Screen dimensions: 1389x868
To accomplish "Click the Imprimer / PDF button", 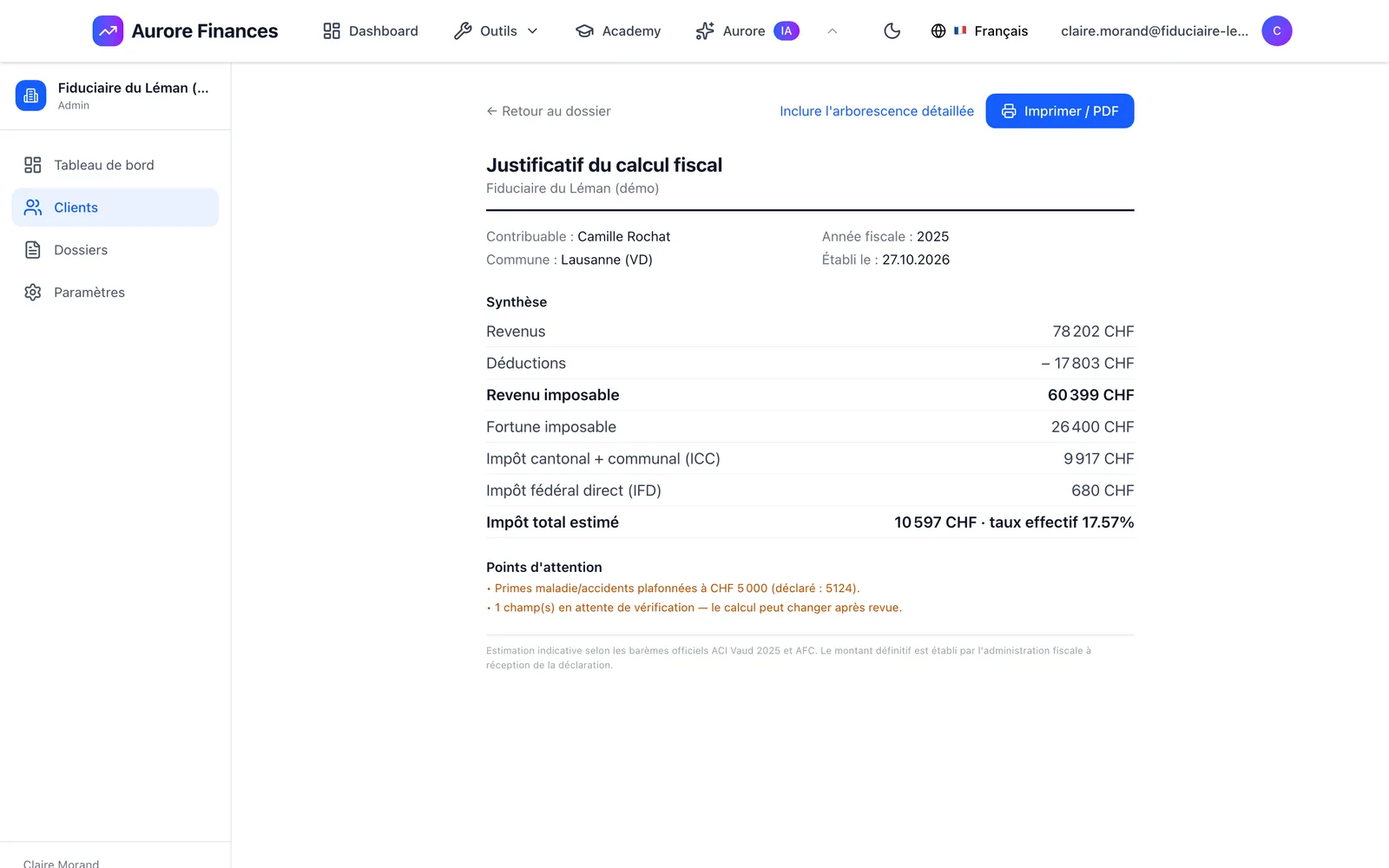I will click(x=1060, y=111).
